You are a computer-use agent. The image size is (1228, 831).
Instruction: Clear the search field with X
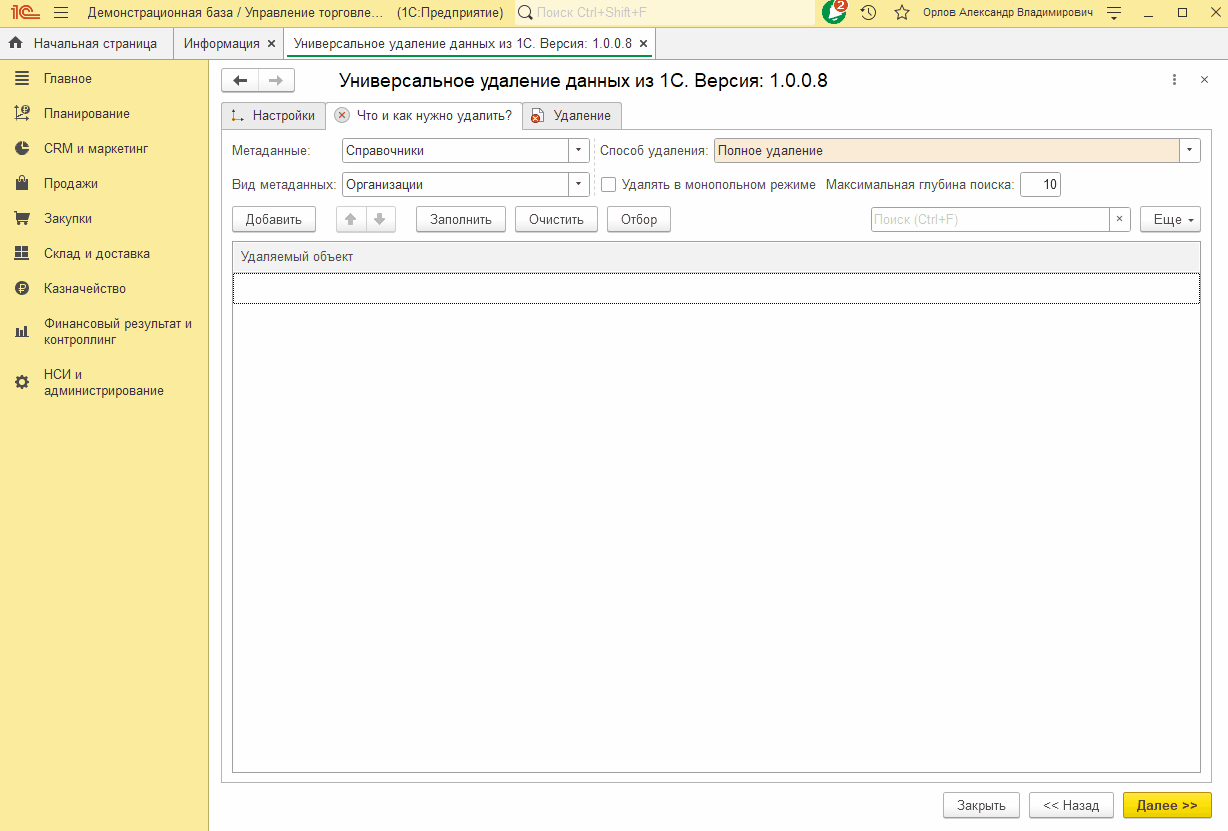pyautogui.click(x=1120, y=219)
